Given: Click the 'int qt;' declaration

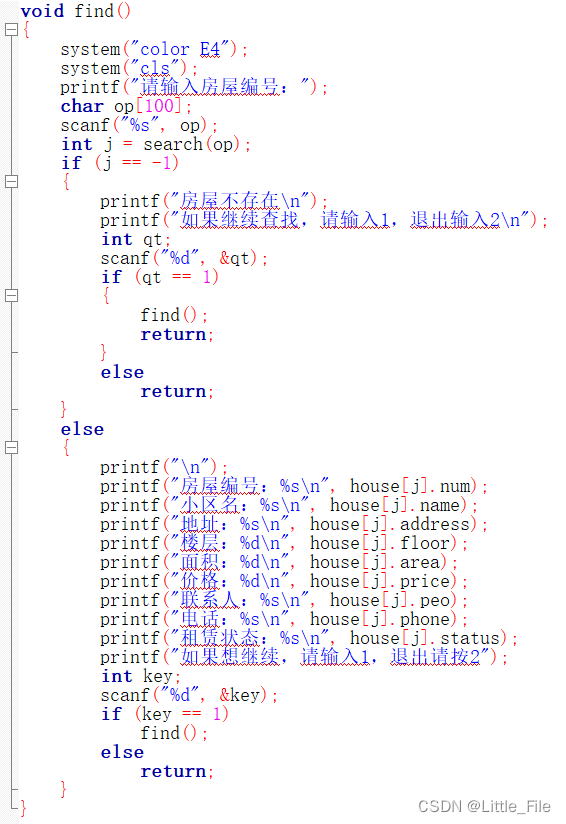Looking at the screenshot, I should (136, 239).
